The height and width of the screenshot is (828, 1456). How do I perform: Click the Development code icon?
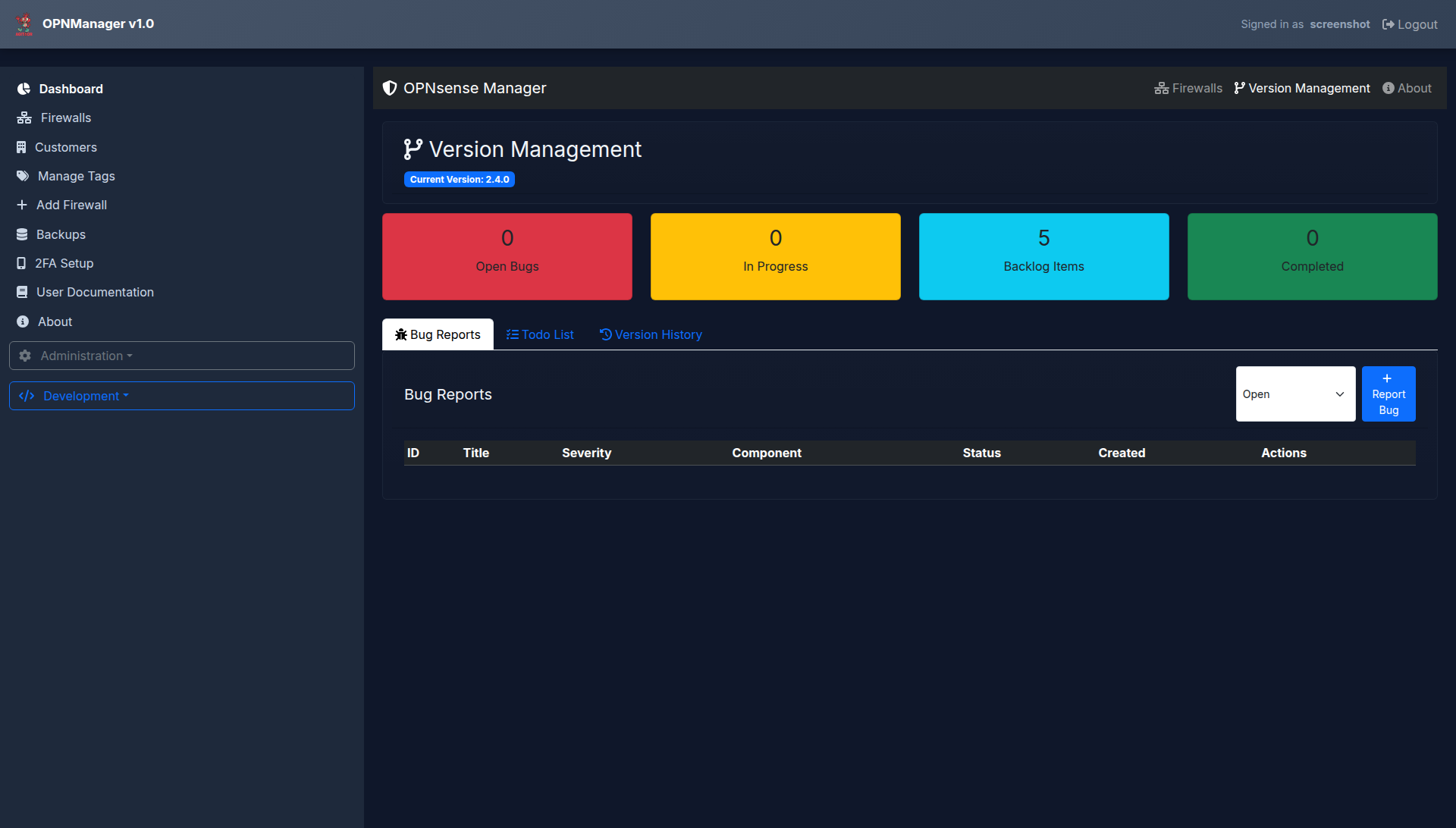(x=27, y=396)
